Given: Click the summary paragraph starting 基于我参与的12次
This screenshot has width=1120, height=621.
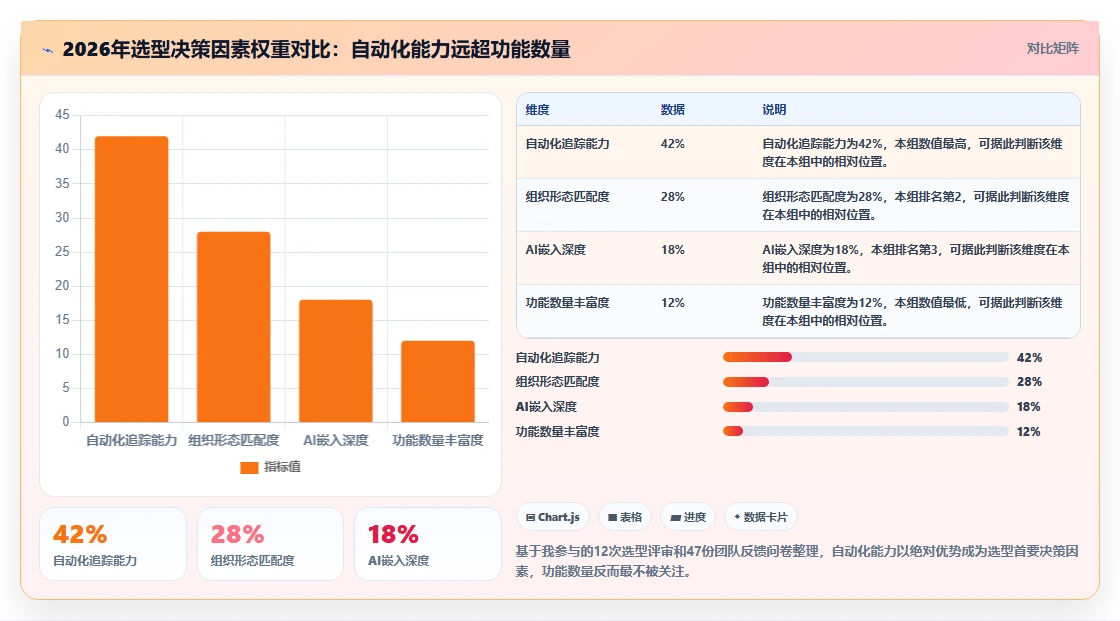Looking at the screenshot, I should [x=796, y=561].
